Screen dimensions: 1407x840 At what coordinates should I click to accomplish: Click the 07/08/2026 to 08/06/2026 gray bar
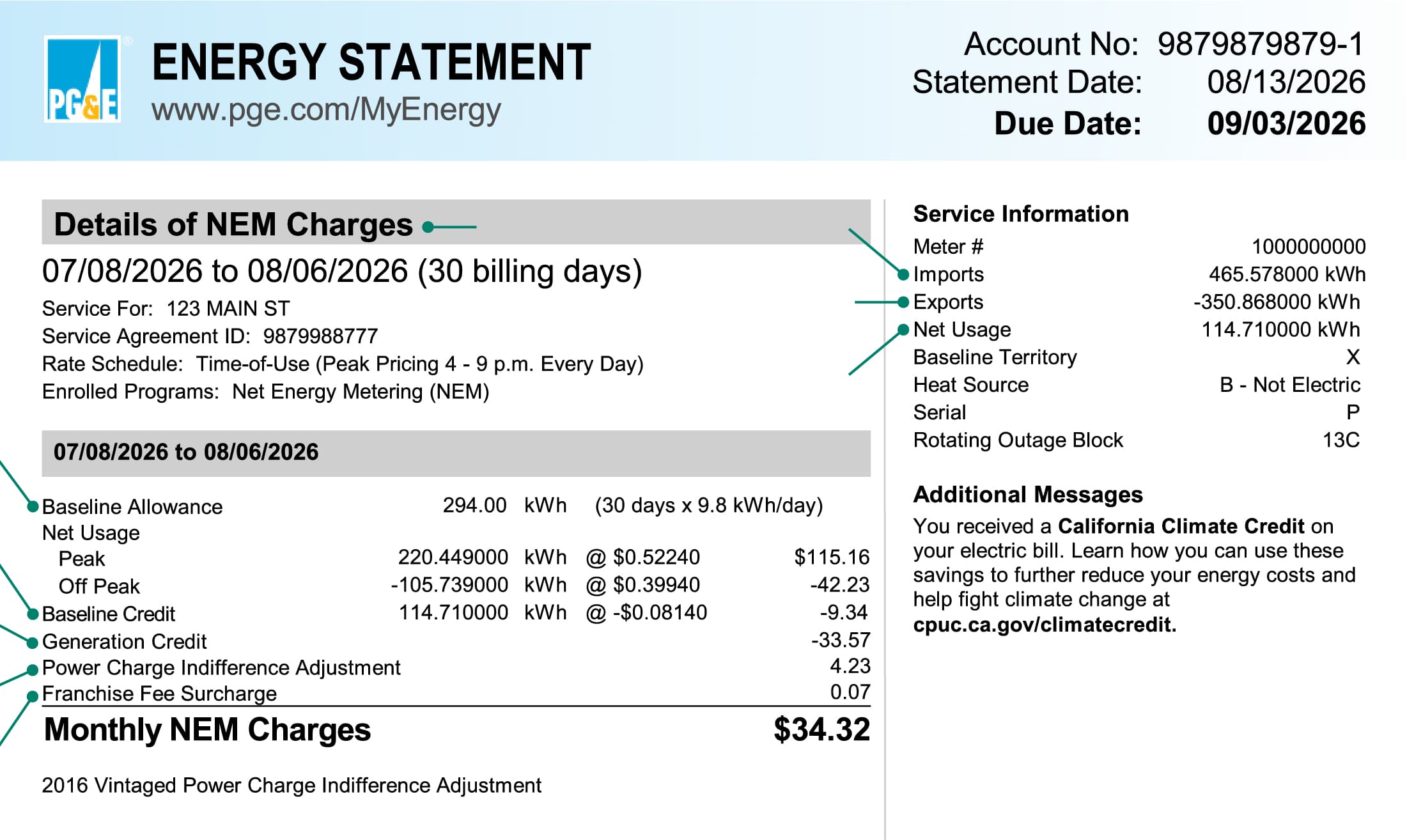point(456,453)
